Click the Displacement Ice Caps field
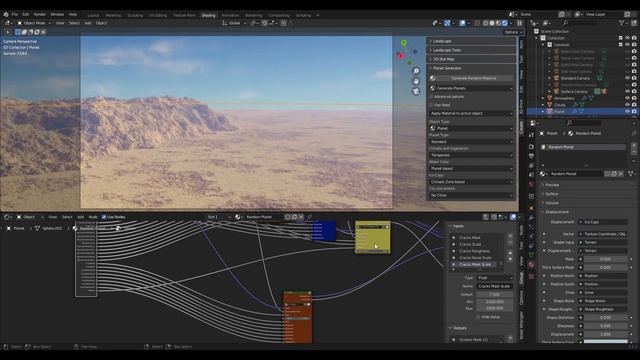Image resolution: width=640 pixels, height=360 pixels. pos(603,222)
